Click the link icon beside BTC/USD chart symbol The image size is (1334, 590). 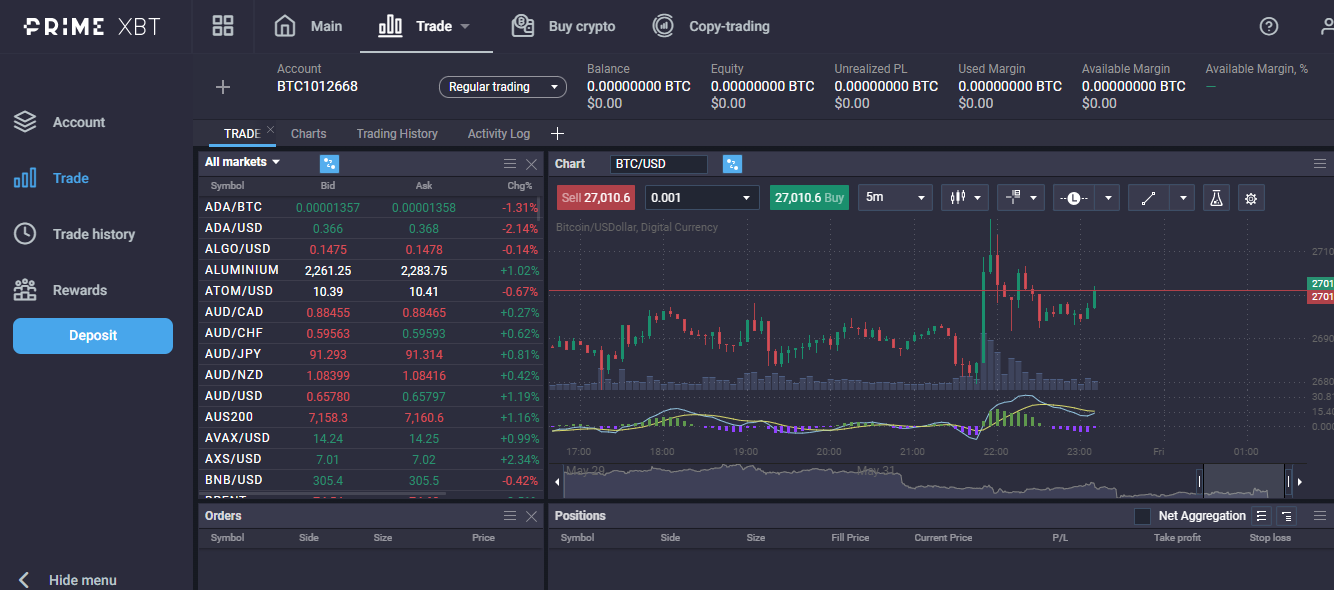click(732, 164)
